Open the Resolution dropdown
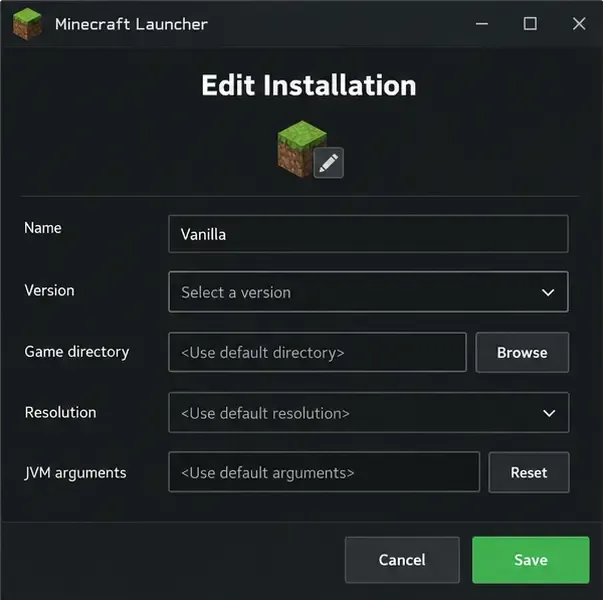Viewport: 603px width, 600px height. (368, 413)
